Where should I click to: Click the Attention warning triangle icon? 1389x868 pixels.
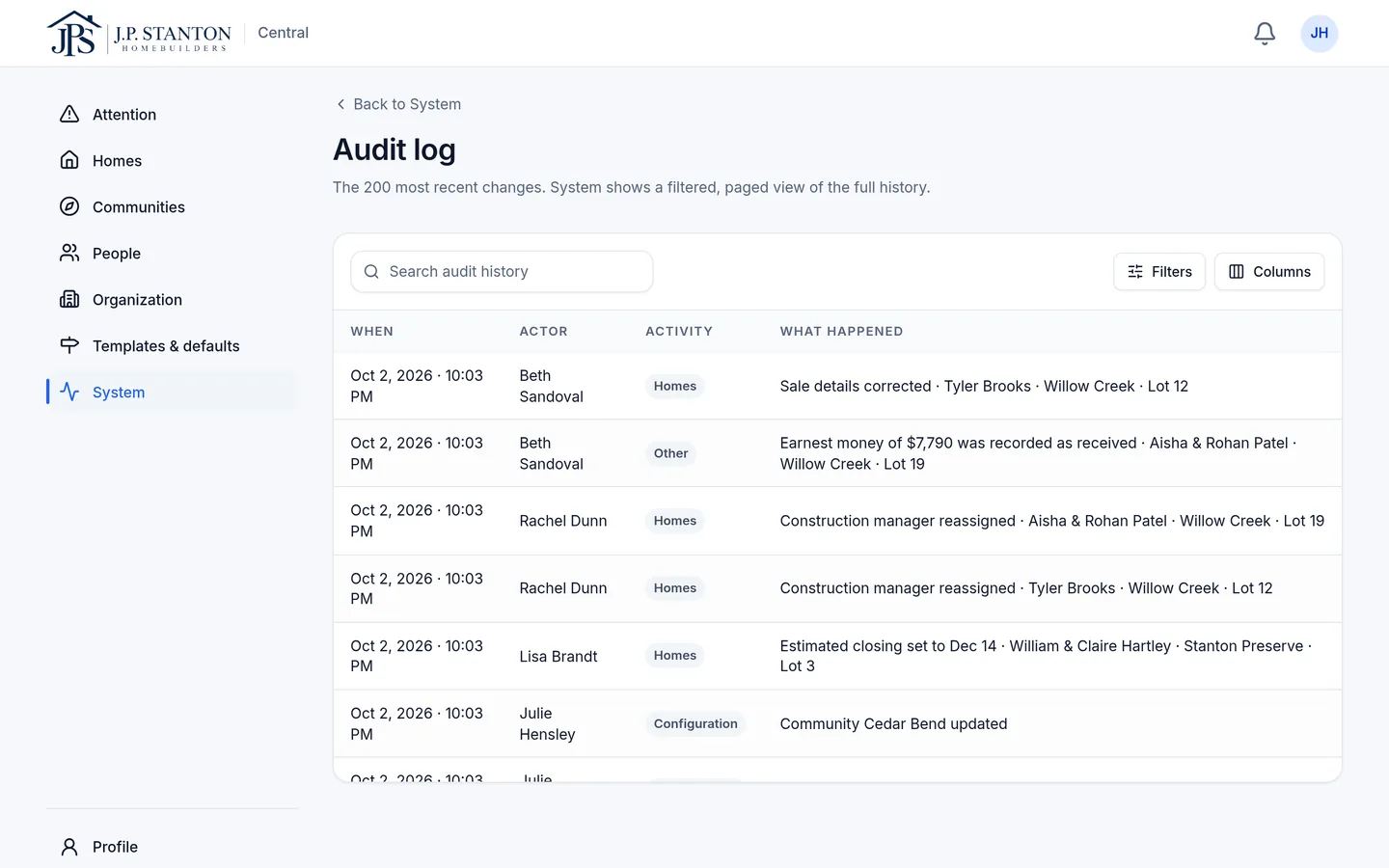pyautogui.click(x=69, y=114)
